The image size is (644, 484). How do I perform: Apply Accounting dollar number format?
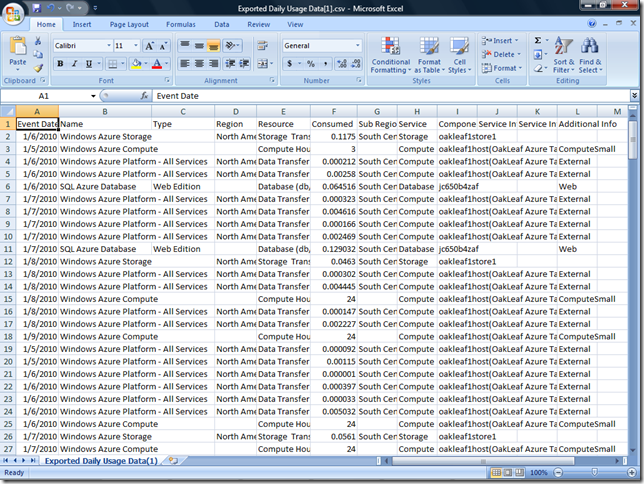pyautogui.click(x=290, y=64)
